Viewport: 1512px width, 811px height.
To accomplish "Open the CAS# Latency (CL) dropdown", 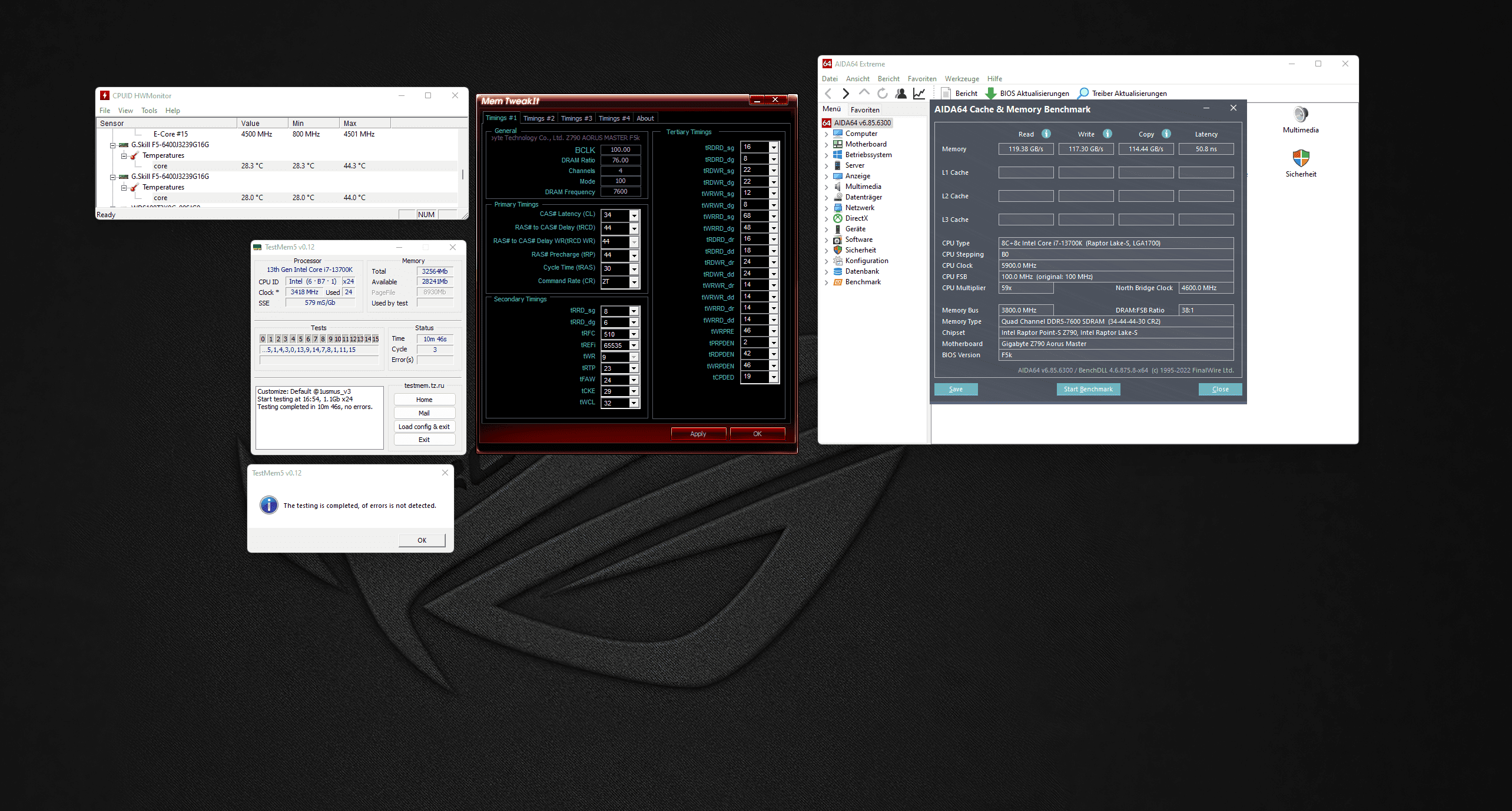I will click(634, 215).
